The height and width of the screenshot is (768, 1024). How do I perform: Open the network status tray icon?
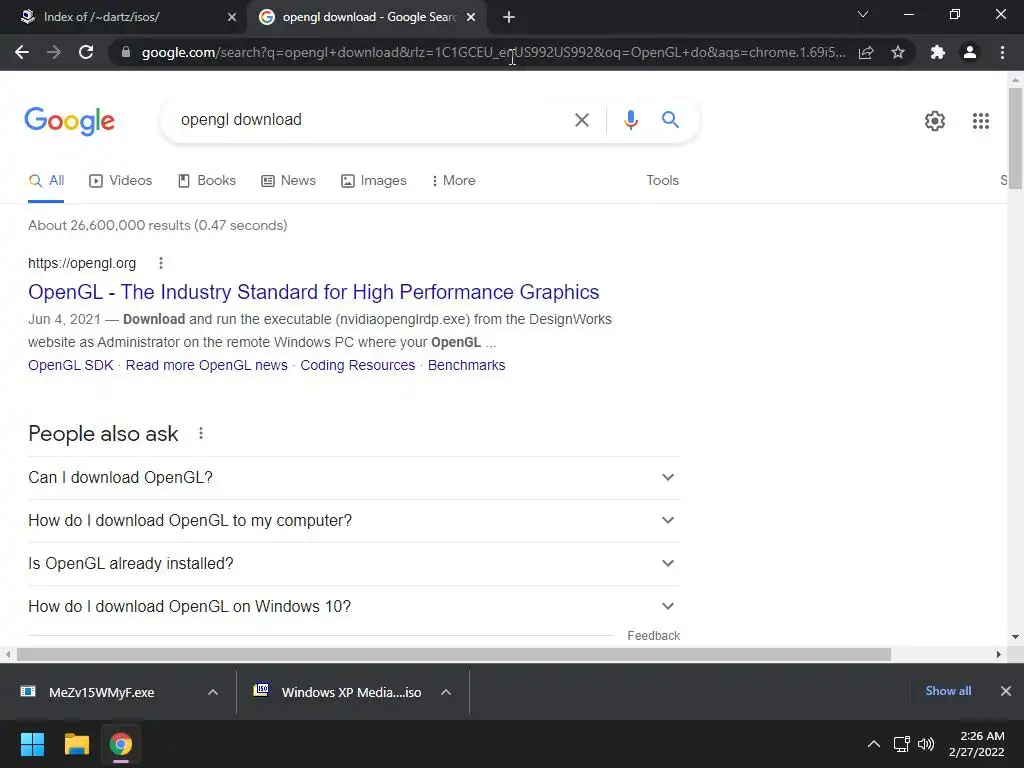(x=901, y=744)
